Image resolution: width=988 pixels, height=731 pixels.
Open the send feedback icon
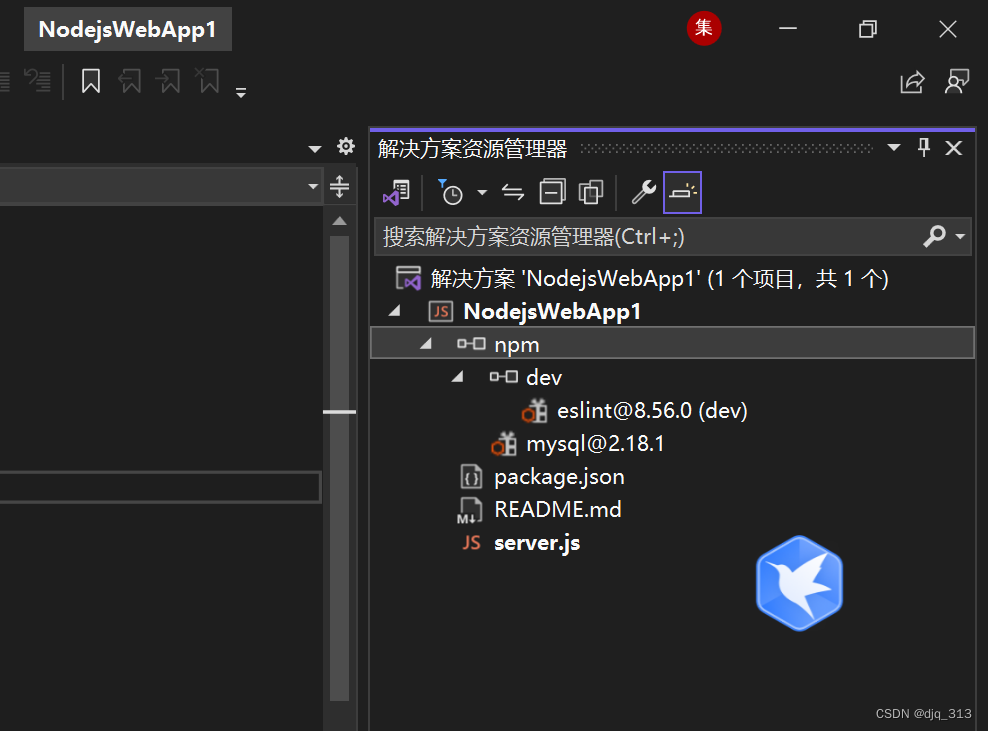pyautogui.click(x=956, y=82)
